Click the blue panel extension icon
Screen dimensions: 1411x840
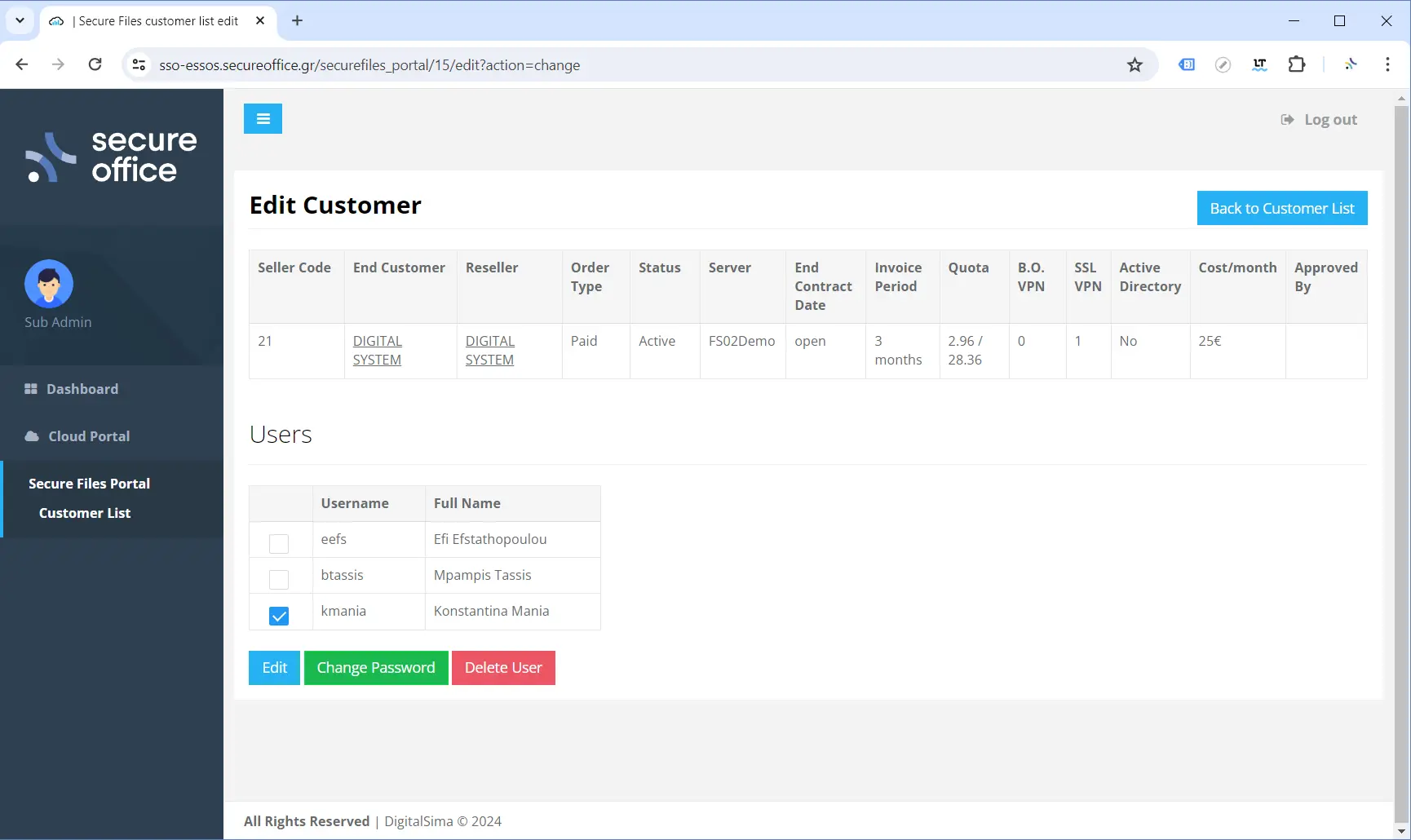coord(1187,64)
